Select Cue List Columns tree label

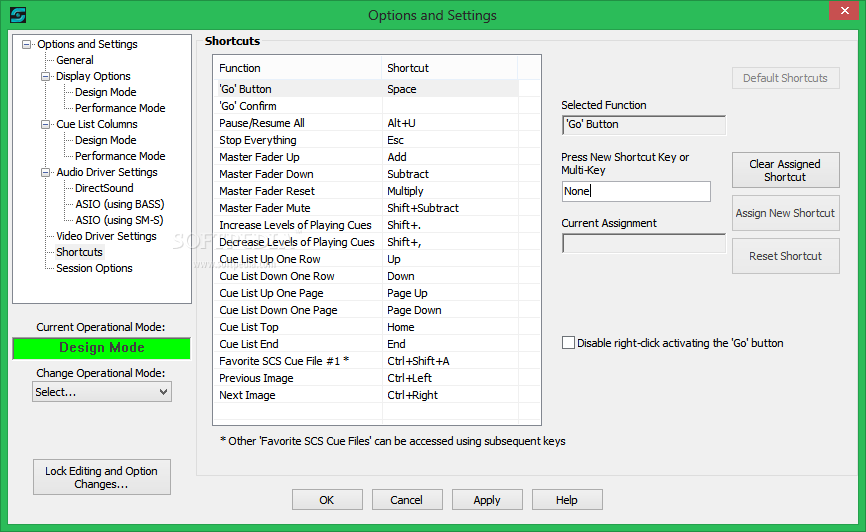(x=97, y=124)
